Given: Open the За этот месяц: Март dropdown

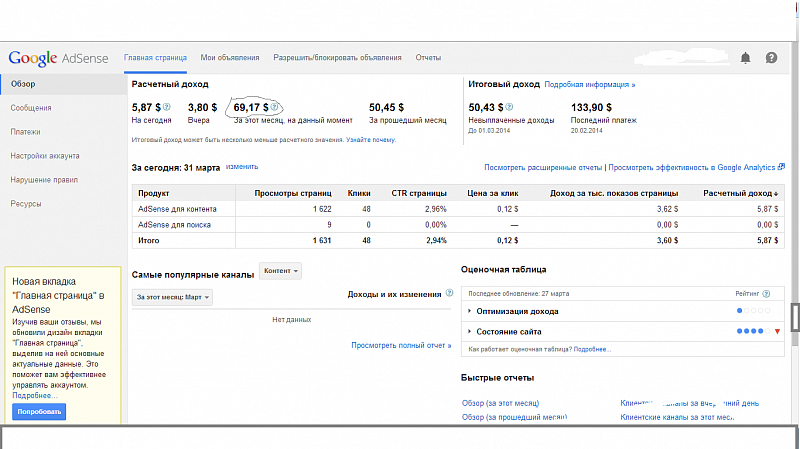Looking at the screenshot, I should pos(172,297).
